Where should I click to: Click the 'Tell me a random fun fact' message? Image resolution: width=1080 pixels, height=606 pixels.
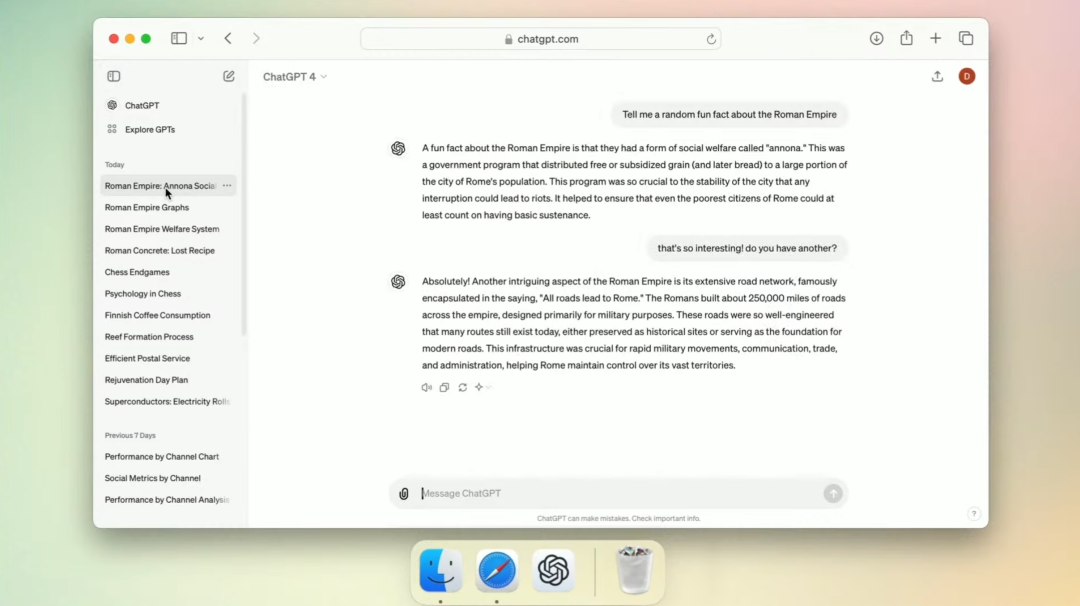[x=729, y=114]
